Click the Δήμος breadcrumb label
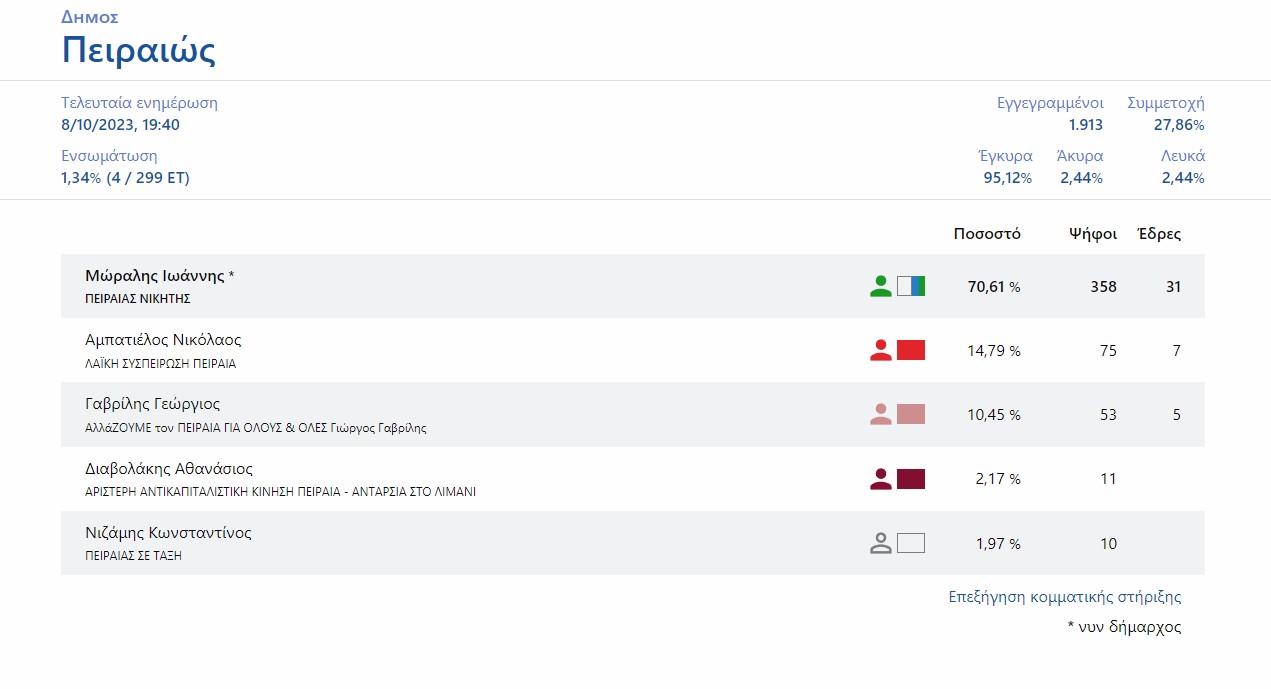Screen dimensions: 1271x689 click(x=90, y=17)
